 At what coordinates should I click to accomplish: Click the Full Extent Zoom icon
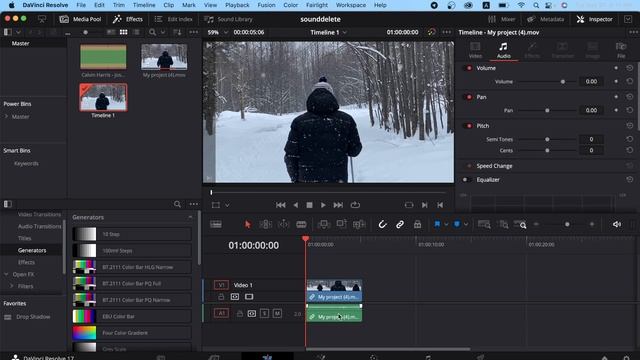coord(484,224)
